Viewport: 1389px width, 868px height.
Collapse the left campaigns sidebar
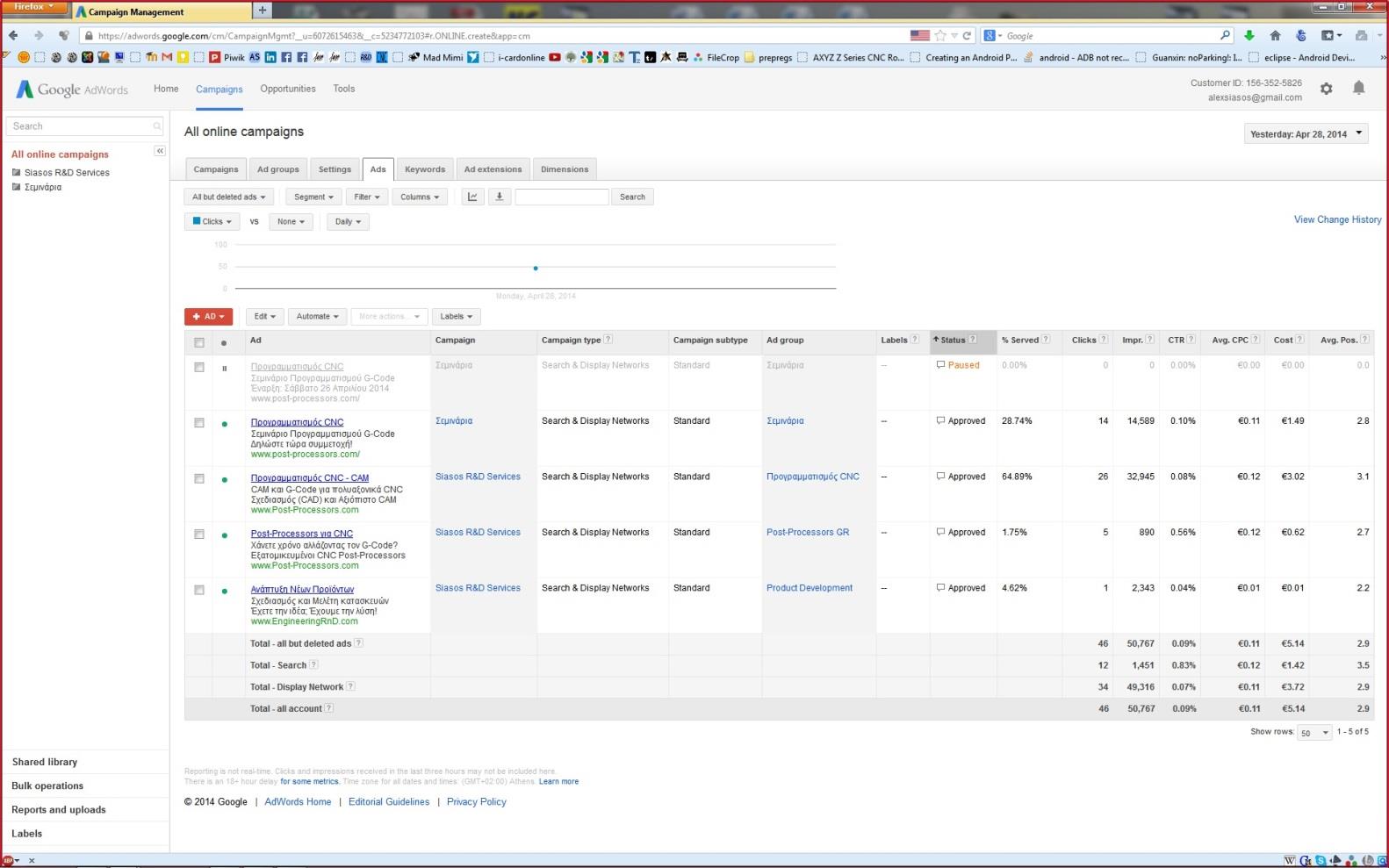point(160,151)
